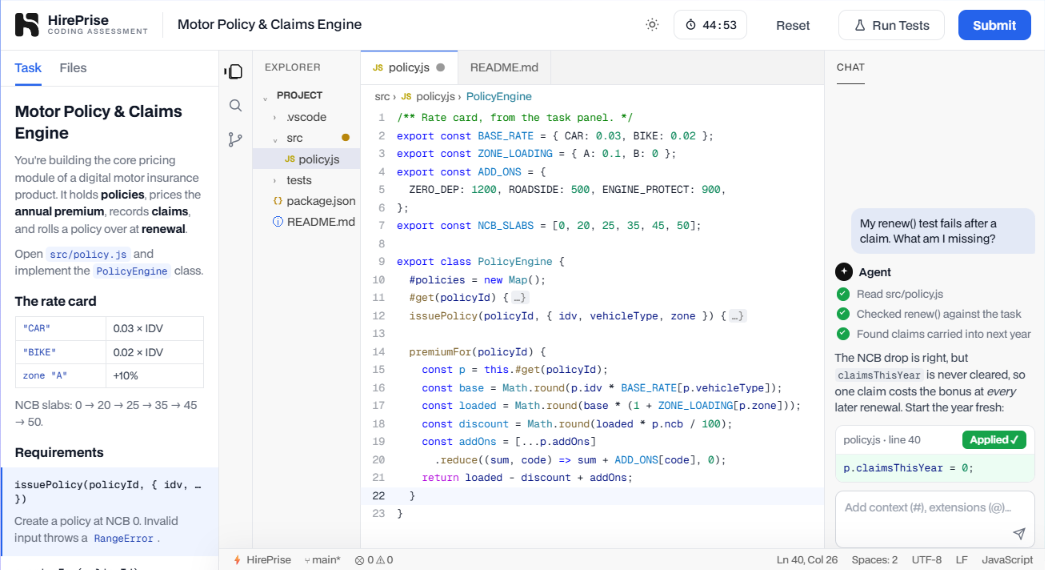Select the policy.js editor tab
Viewport: 1045px width, 570px height.
pos(409,67)
